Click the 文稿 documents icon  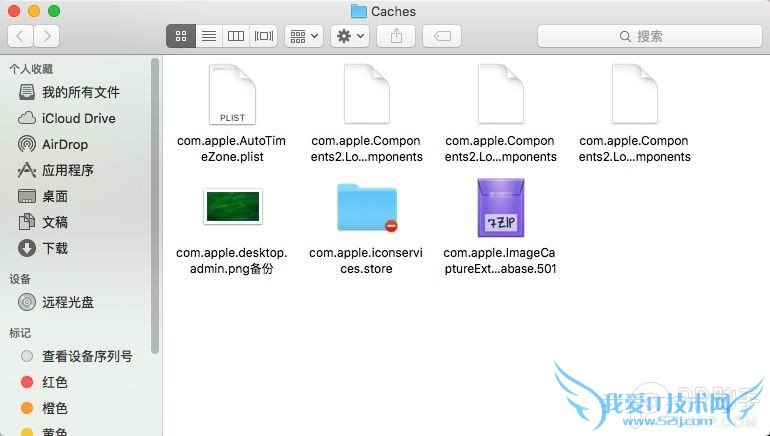27,222
